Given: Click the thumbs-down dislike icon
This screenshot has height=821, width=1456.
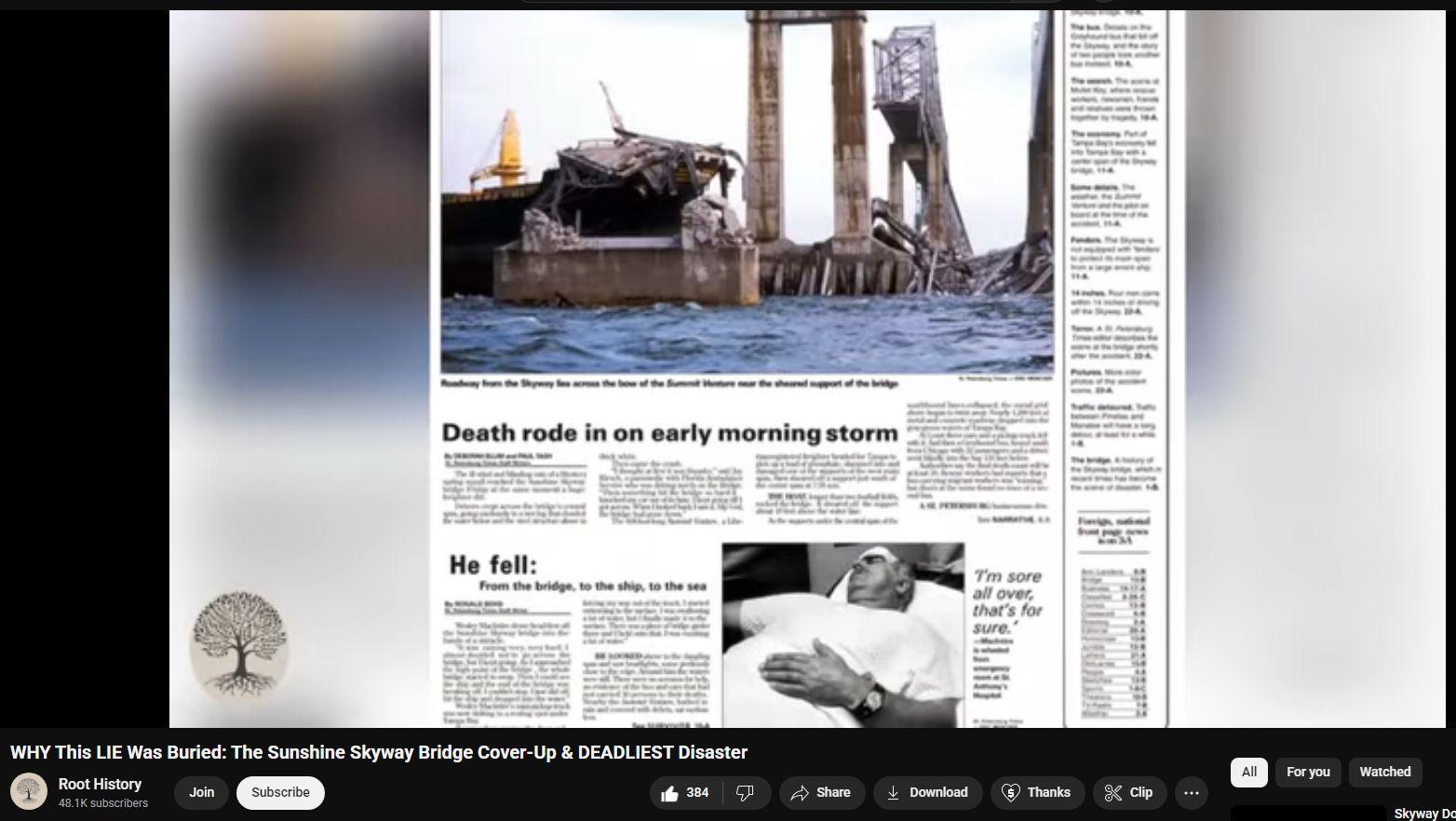Looking at the screenshot, I should coord(745,793).
